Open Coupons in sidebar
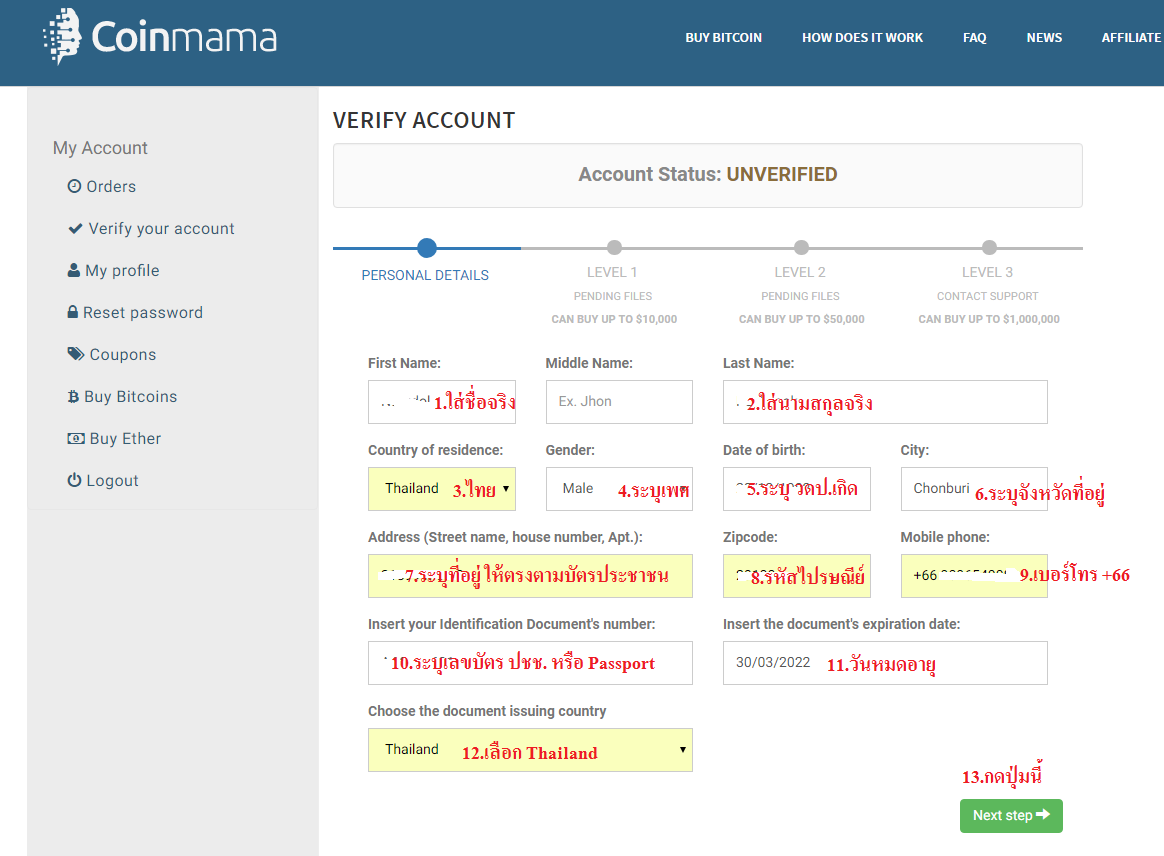The height and width of the screenshot is (856, 1164). [x=123, y=355]
